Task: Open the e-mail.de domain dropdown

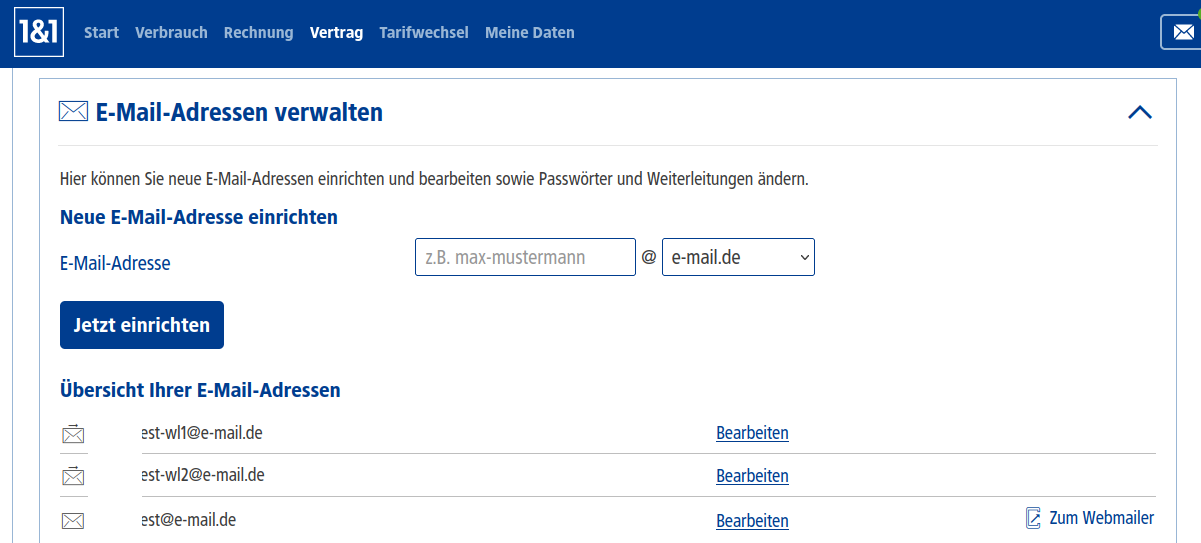Action: pos(738,257)
